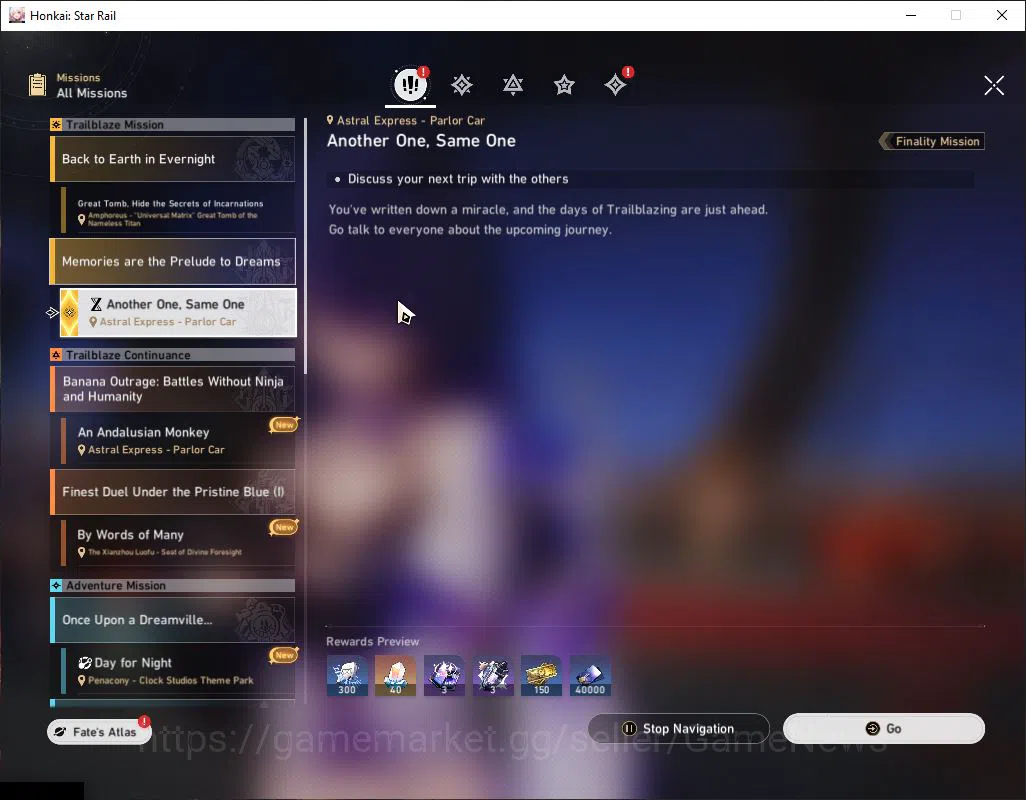Click the New badge on Day for Night
The image size is (1026, 800).
click(284, 655)
